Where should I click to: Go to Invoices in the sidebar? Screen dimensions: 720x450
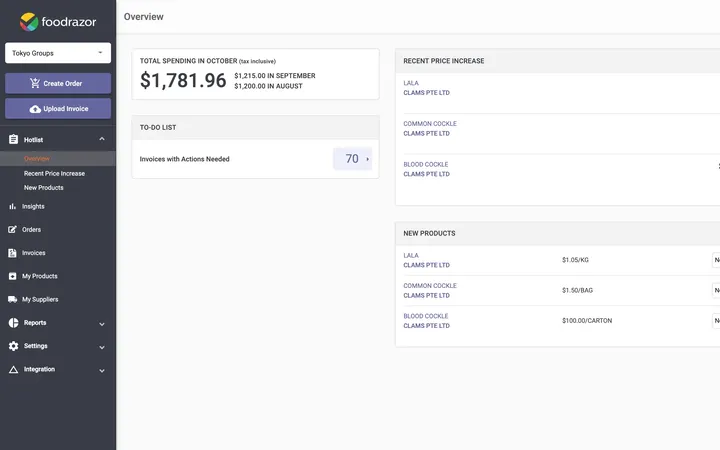pyautogui.click(x=34, y=253)
